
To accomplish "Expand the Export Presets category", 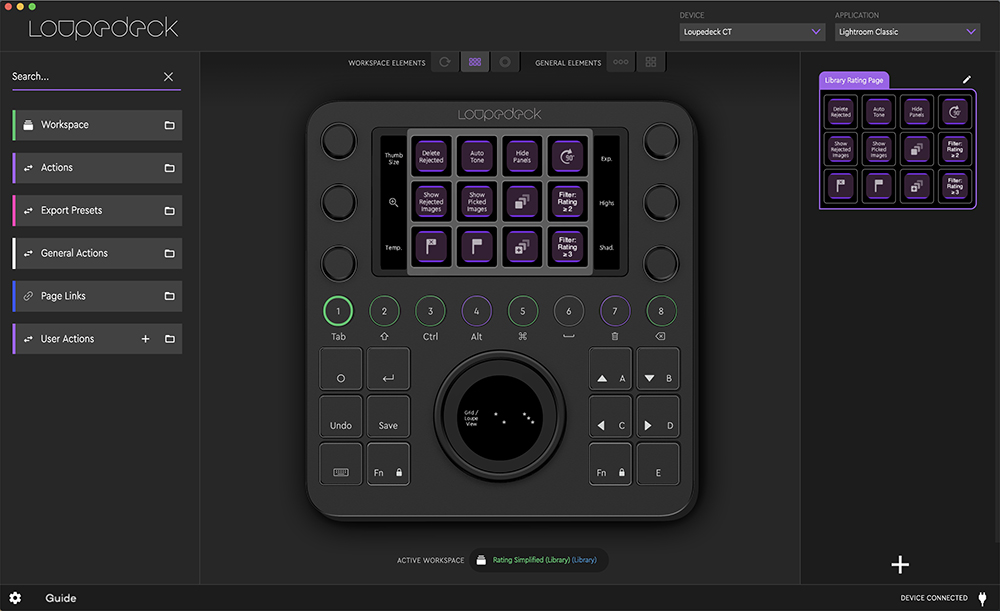I will tap(98, 210).
